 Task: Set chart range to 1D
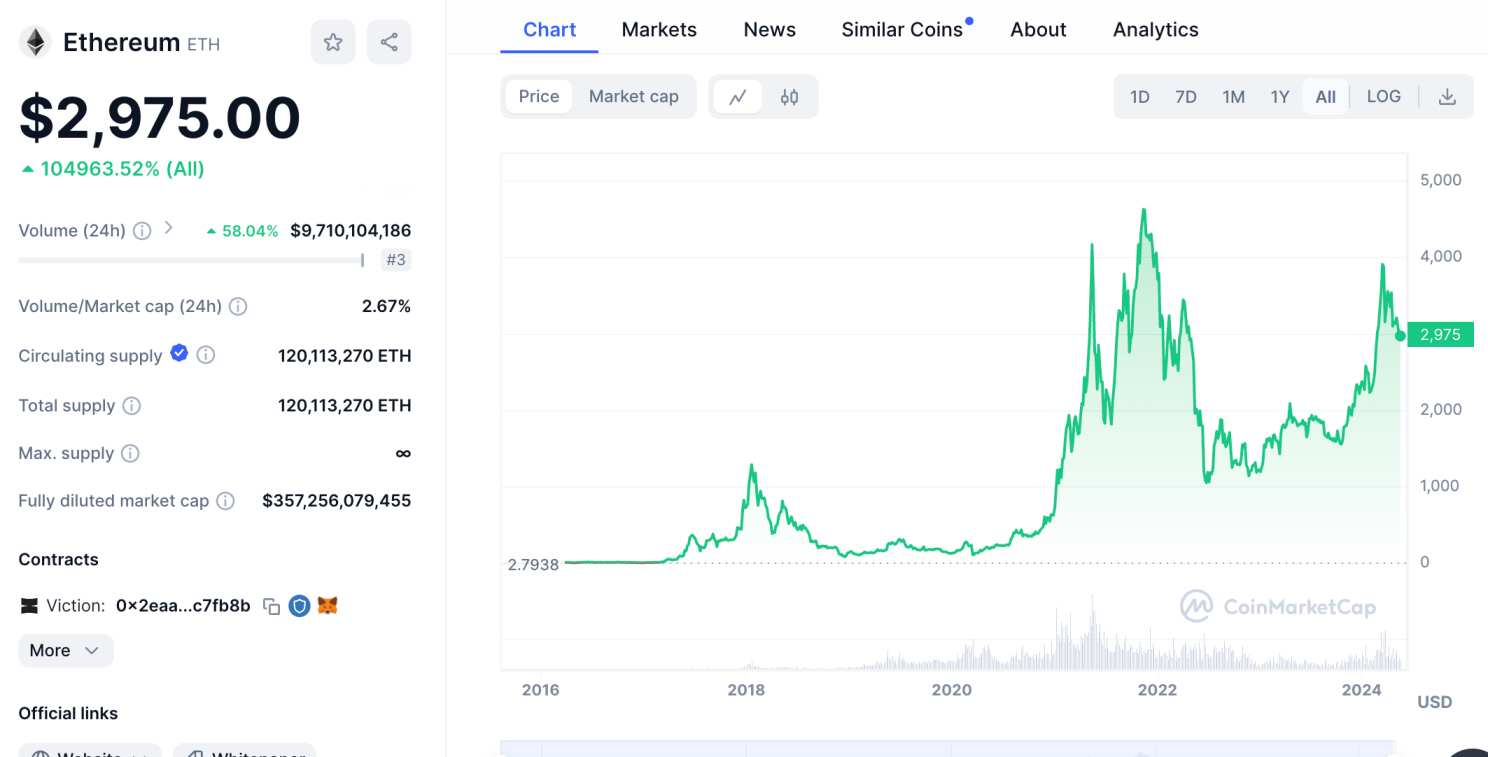tap(1139, 97)
